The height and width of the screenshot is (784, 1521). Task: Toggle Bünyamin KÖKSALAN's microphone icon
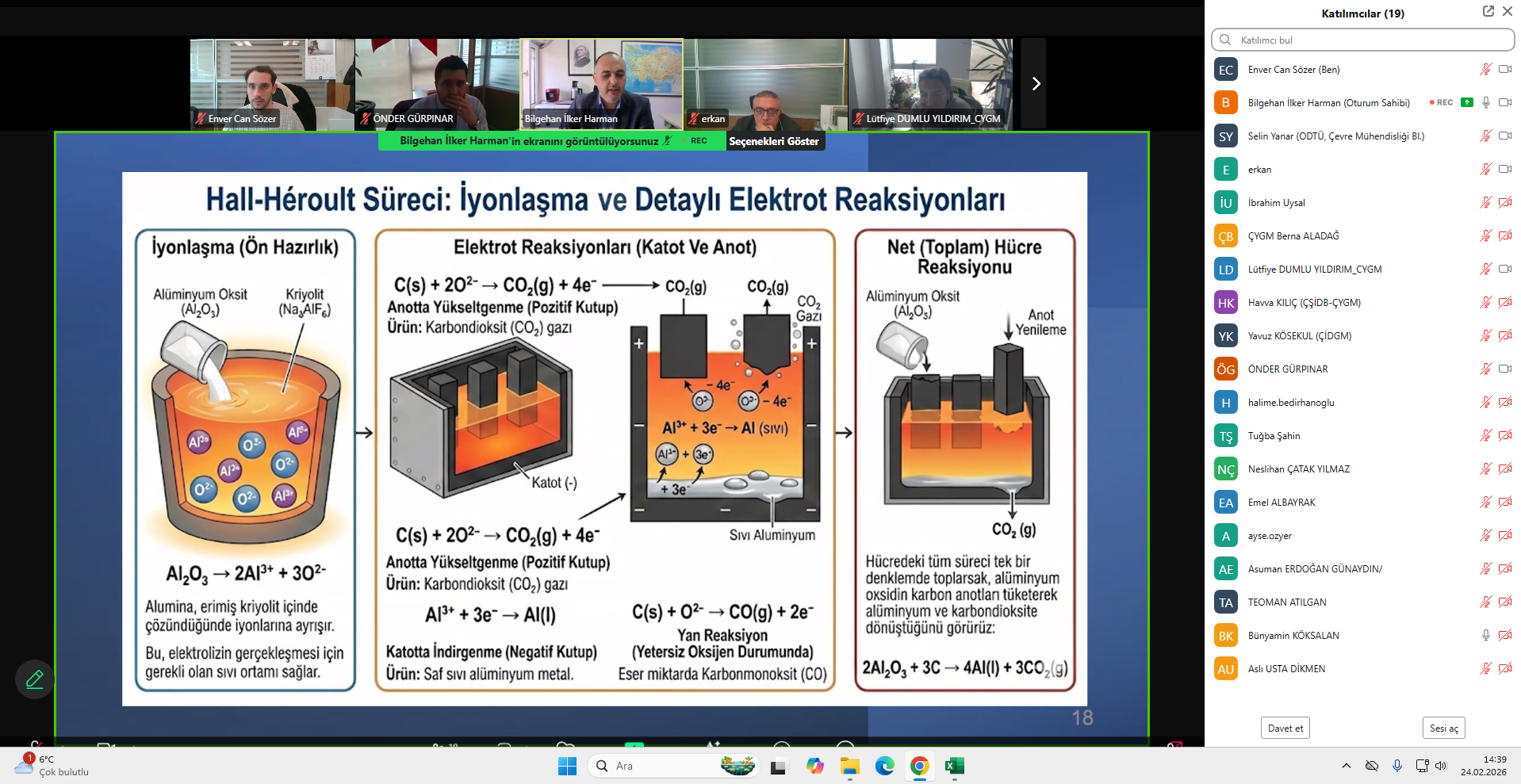point(1485,635)
